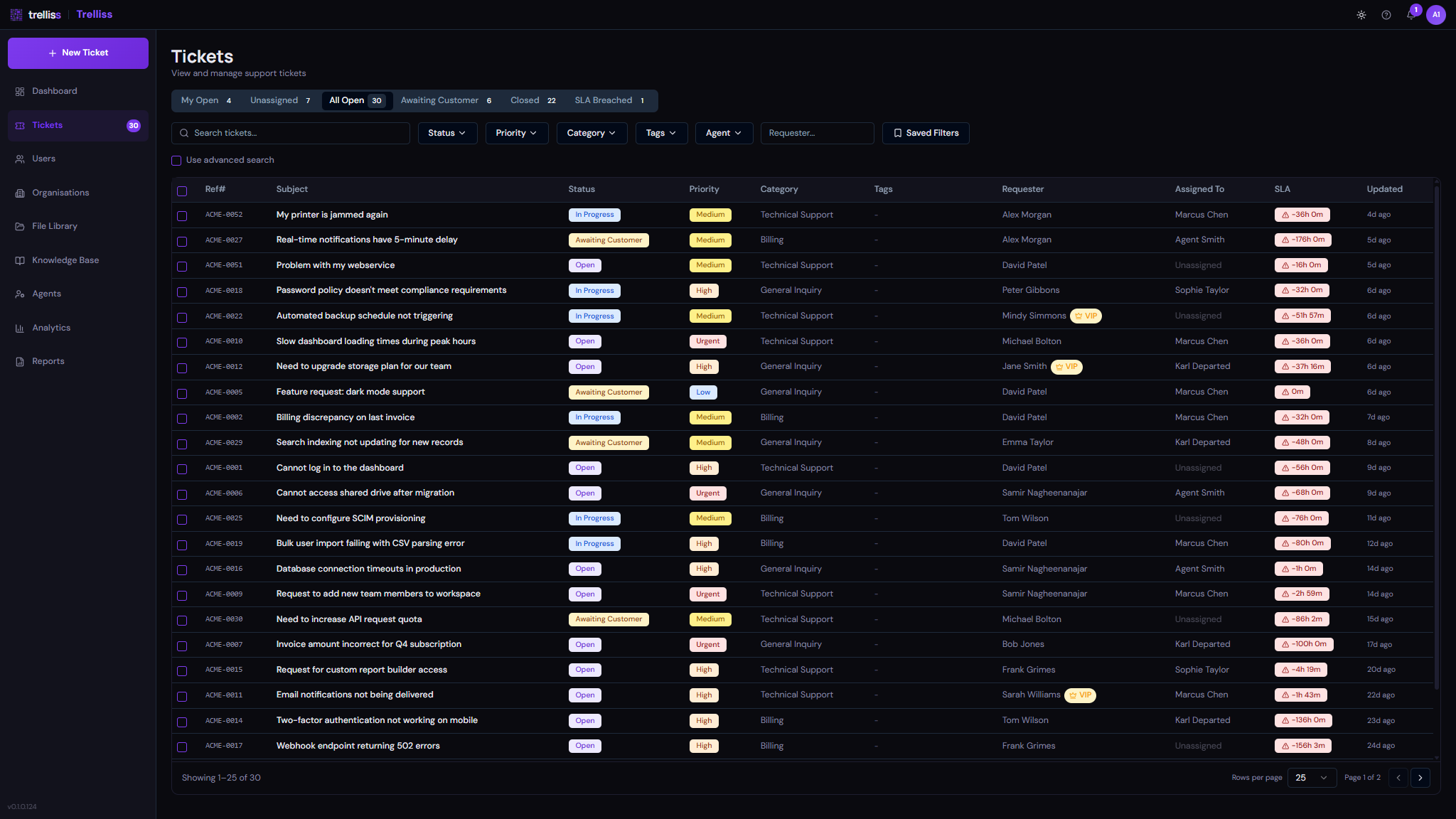Image resolution: width=1456 pixels, height=819 pixels.
Task: Check the row for ticket ACME-0052
Action: (182, 215)
